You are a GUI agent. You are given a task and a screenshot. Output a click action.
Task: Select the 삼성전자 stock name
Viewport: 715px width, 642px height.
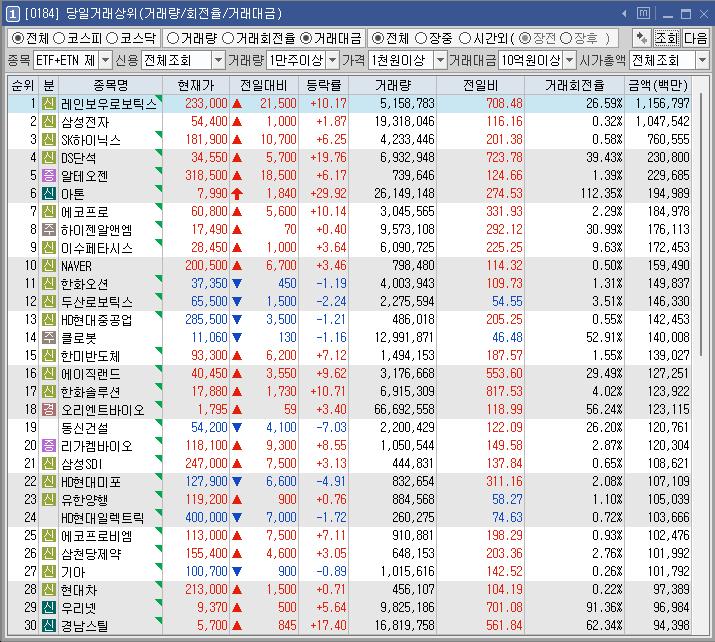pos(85,122)
